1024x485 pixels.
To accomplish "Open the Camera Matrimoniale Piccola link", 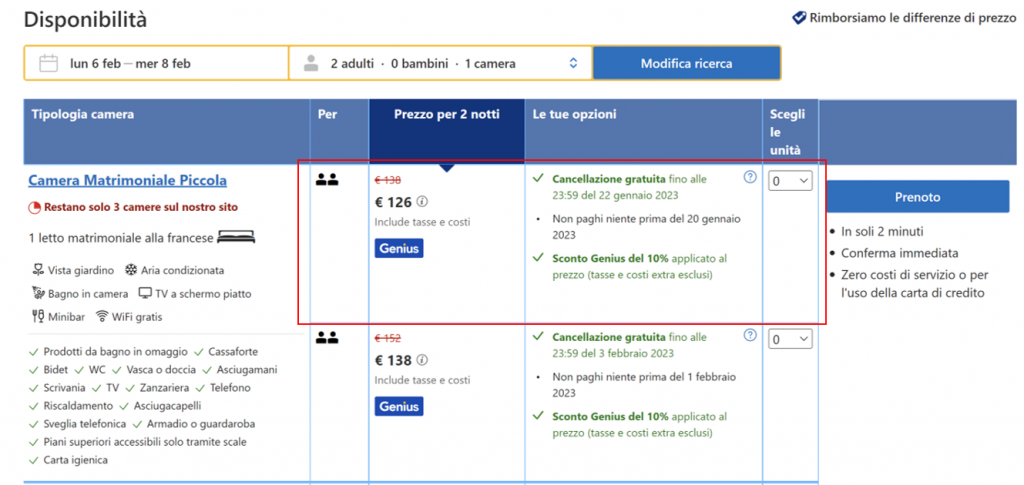I will [x=127, y=180].
